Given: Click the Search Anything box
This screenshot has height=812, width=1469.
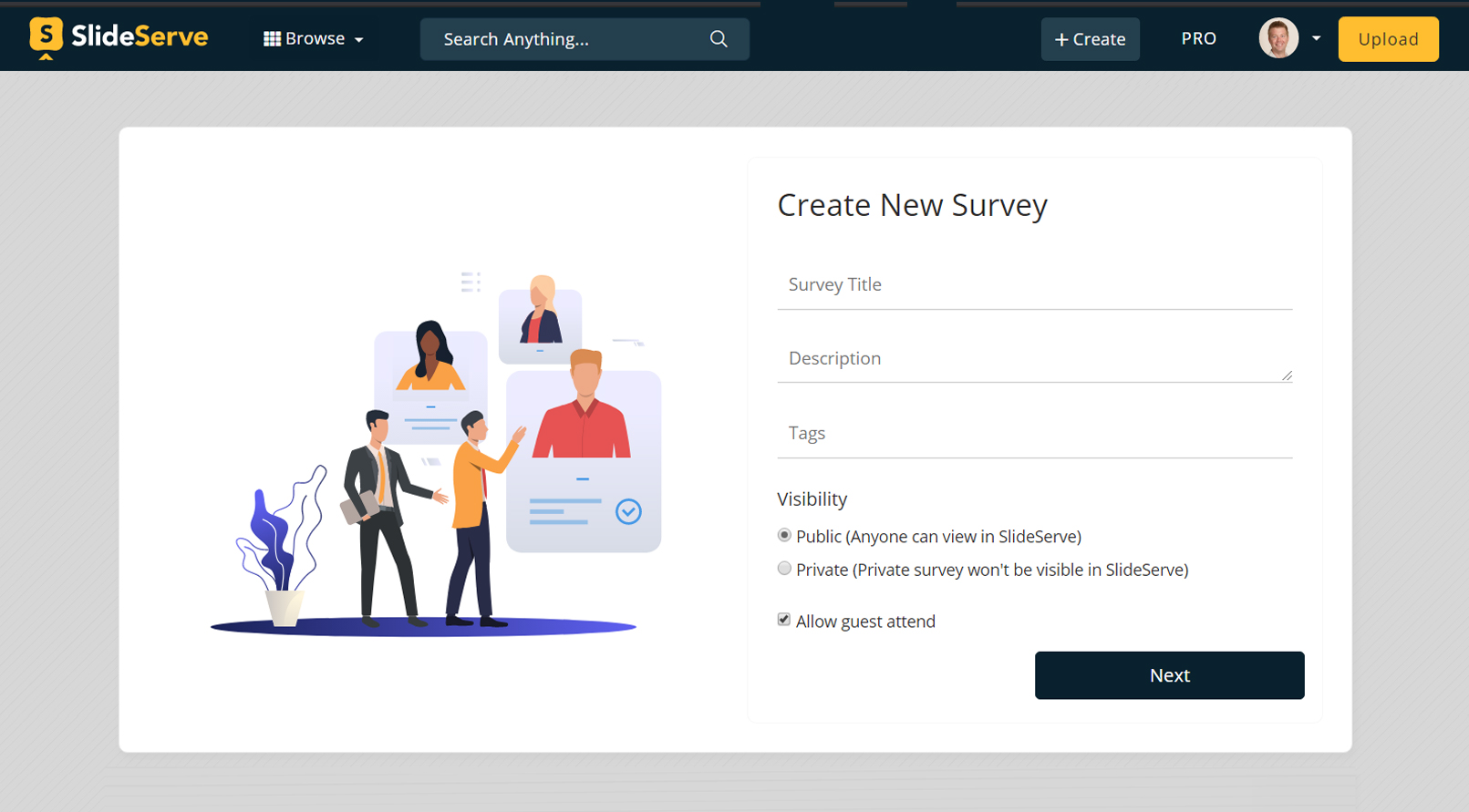Looking at the screenshot, I should (x=570, y=39).
